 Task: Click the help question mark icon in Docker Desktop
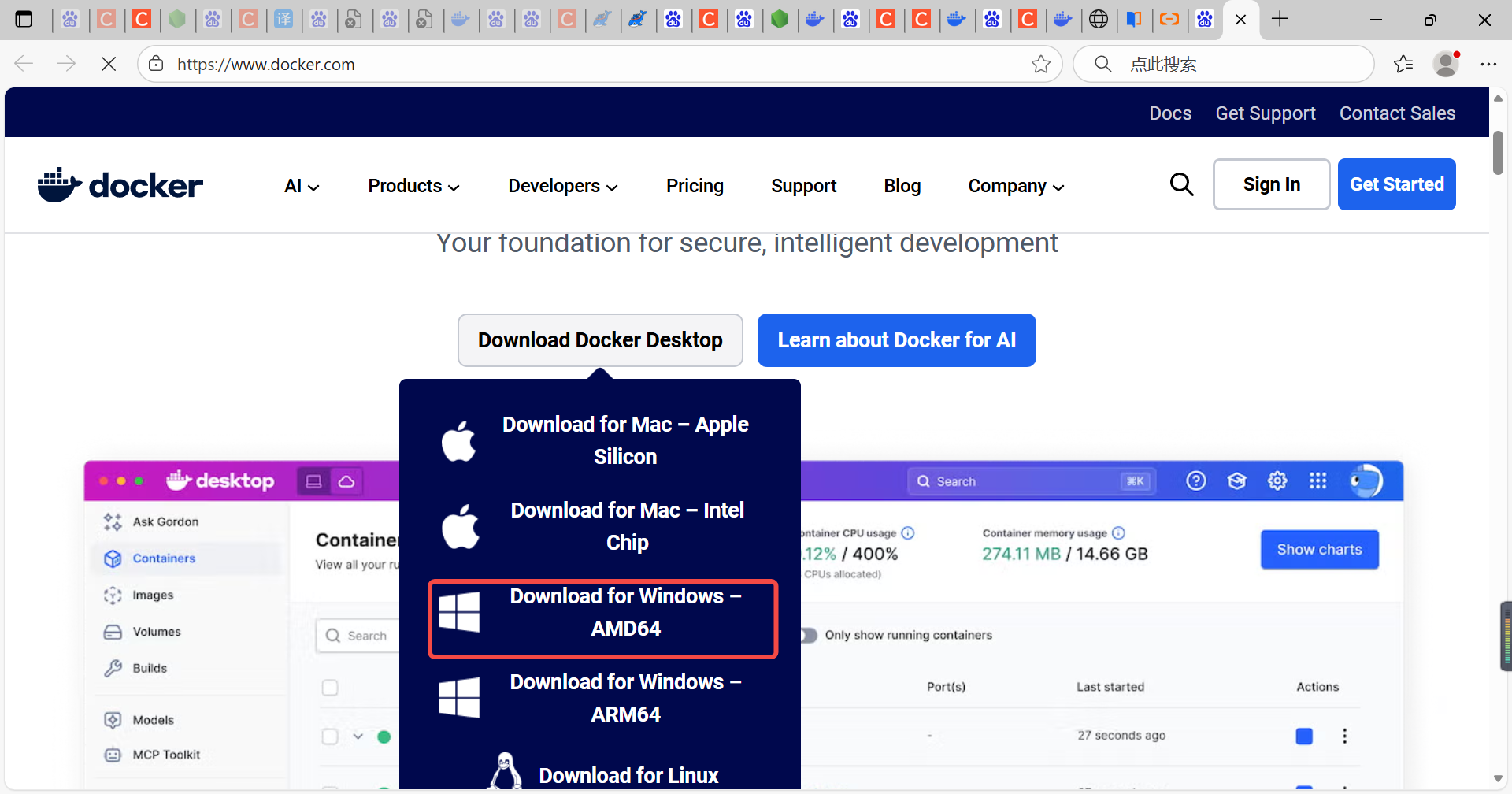click(1196, 480)
